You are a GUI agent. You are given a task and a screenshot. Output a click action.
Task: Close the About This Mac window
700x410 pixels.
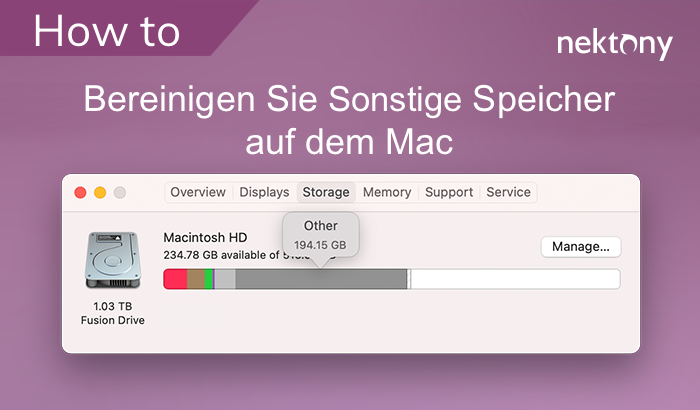click(81, 192)
